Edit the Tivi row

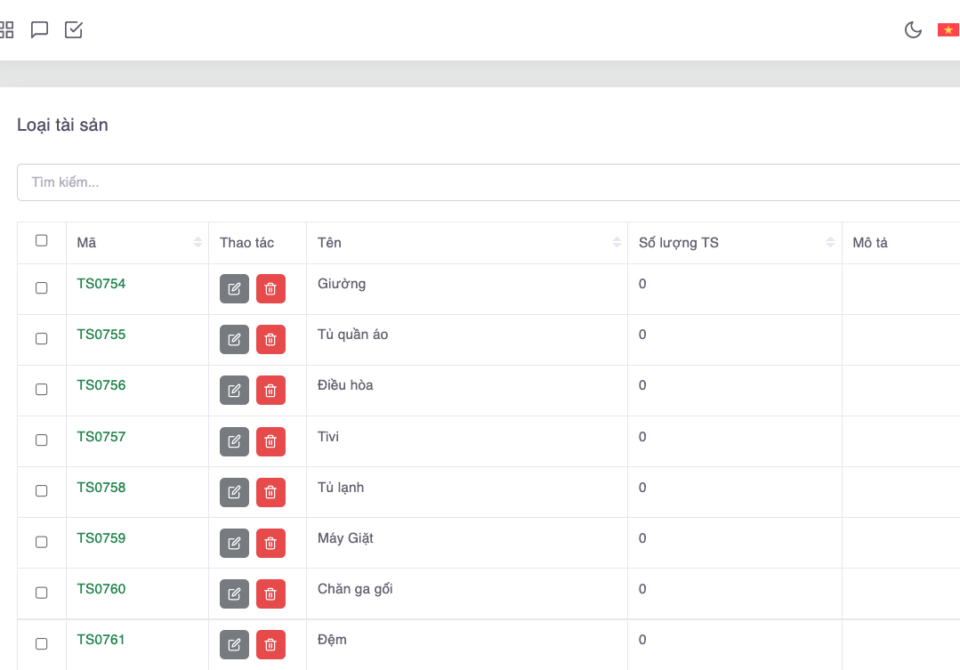pos(234,441)
